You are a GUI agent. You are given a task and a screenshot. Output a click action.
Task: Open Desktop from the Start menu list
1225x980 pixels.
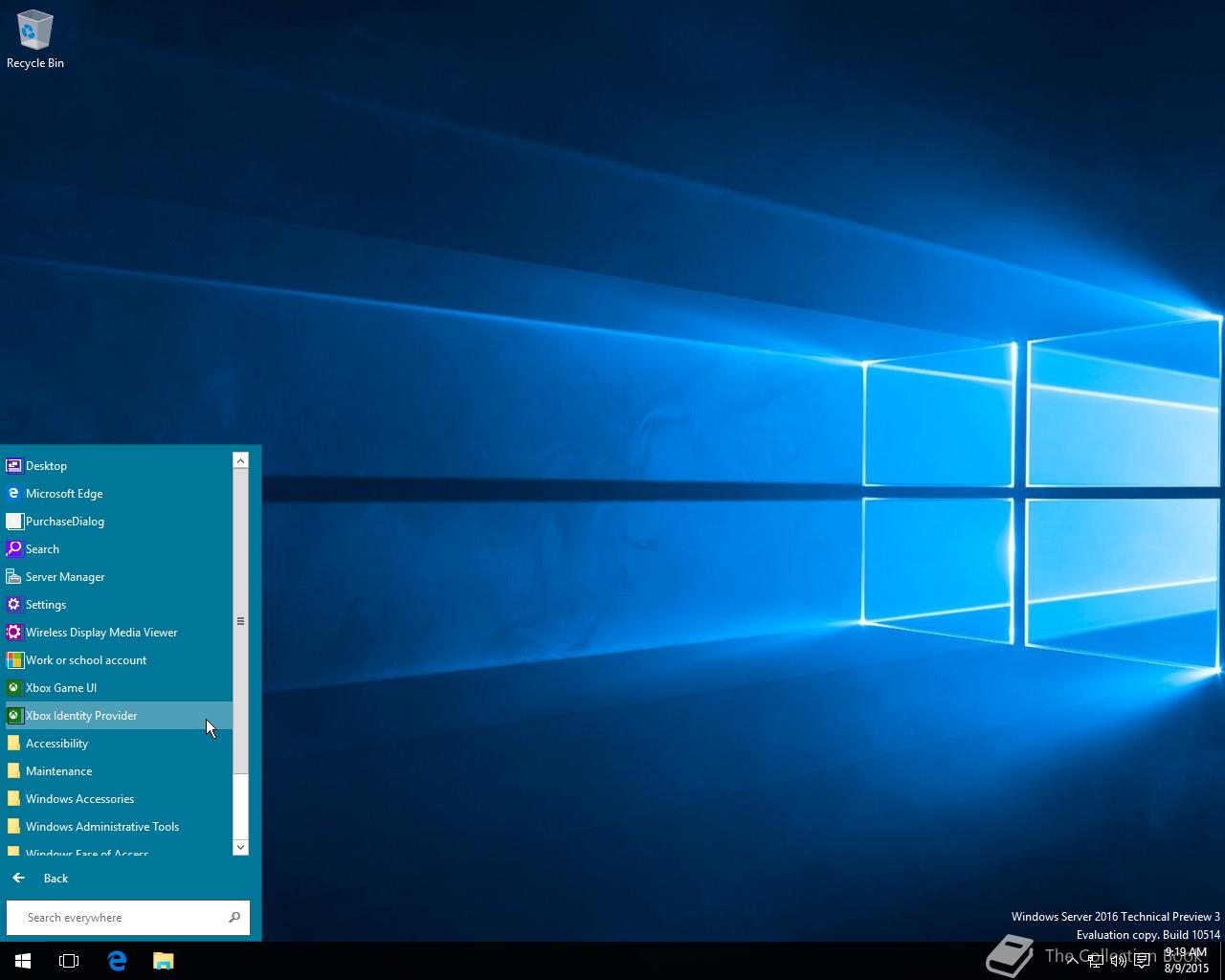pyautogui.click(x=119, y=466)
